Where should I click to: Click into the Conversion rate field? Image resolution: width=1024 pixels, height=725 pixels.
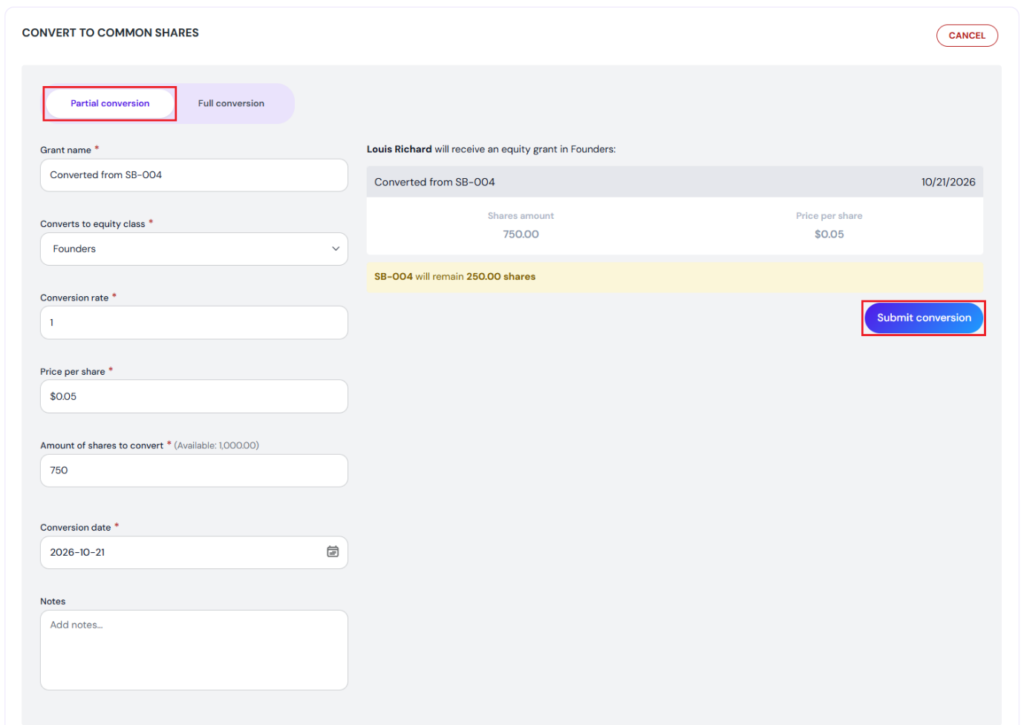coord(194,323)
